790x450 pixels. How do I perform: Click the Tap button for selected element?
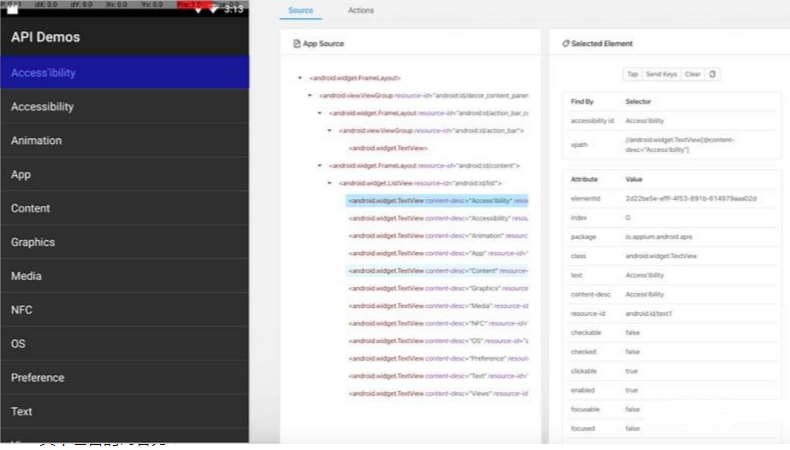[632, 74]
